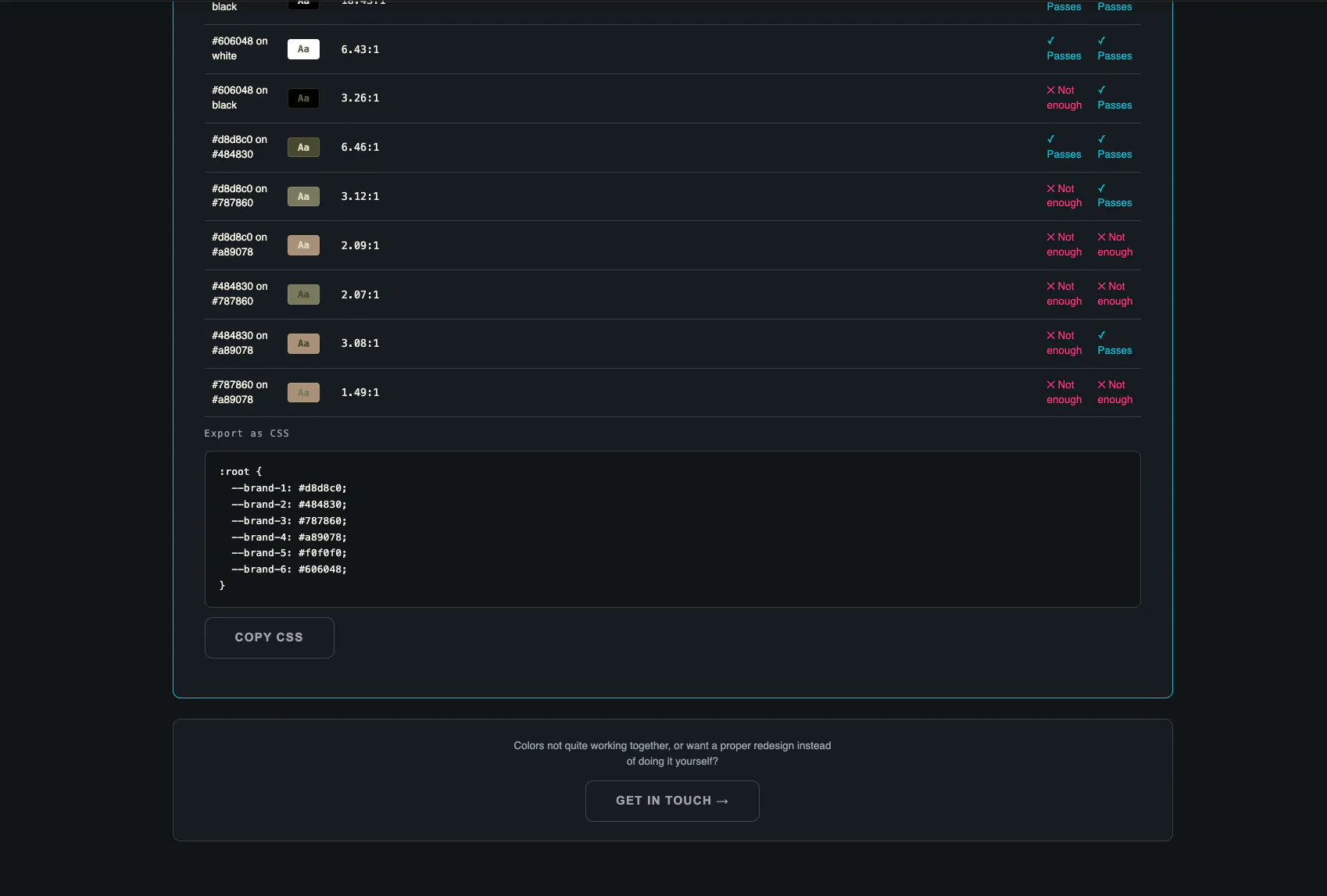Click the '--brand-2: #484830;' CSS line

(x=289, y=505)
